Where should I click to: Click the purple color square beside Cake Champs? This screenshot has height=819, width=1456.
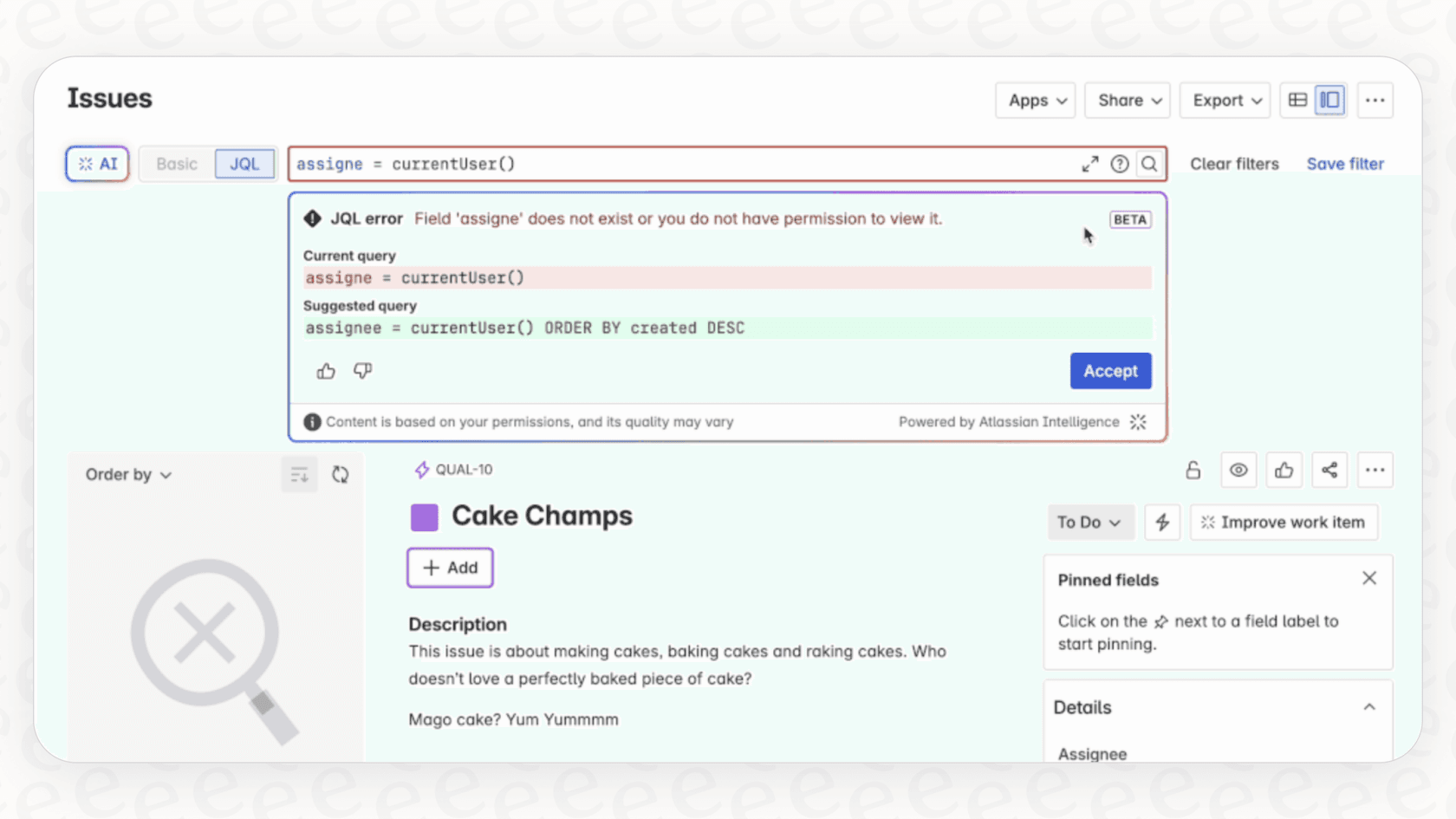point(424,516)
